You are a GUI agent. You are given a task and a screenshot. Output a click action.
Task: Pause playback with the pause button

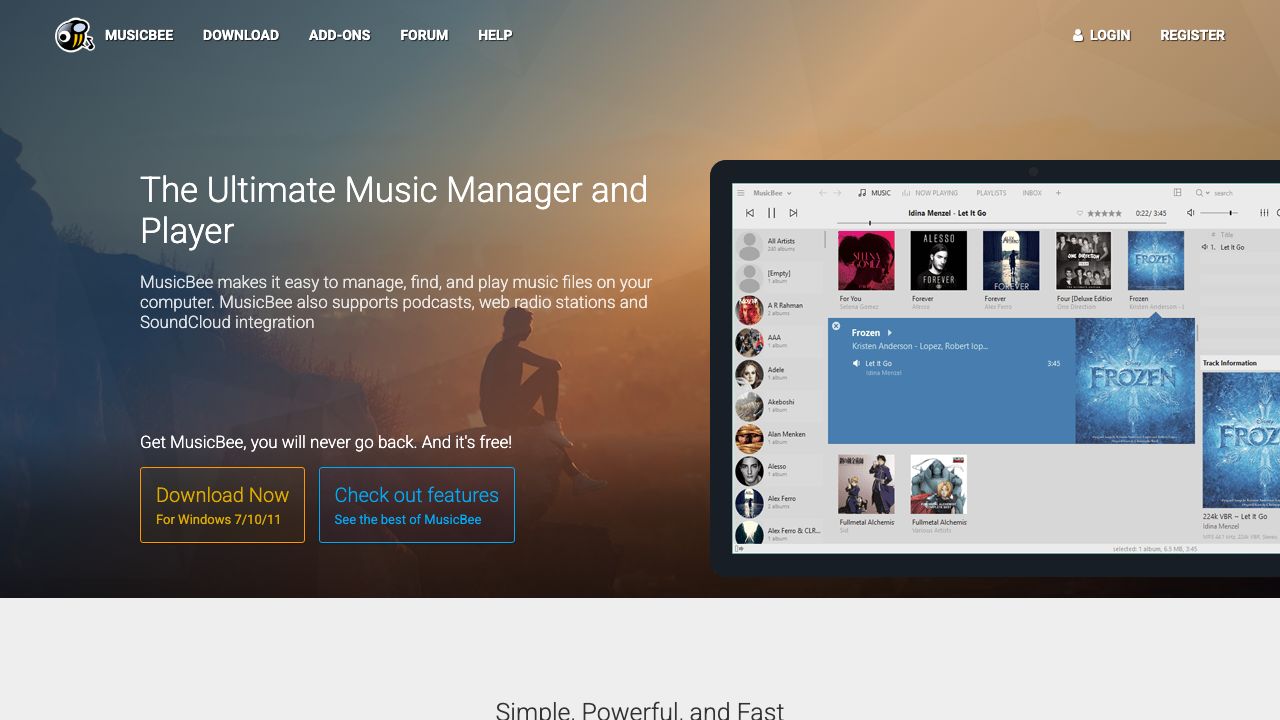(x=772, y=213)
